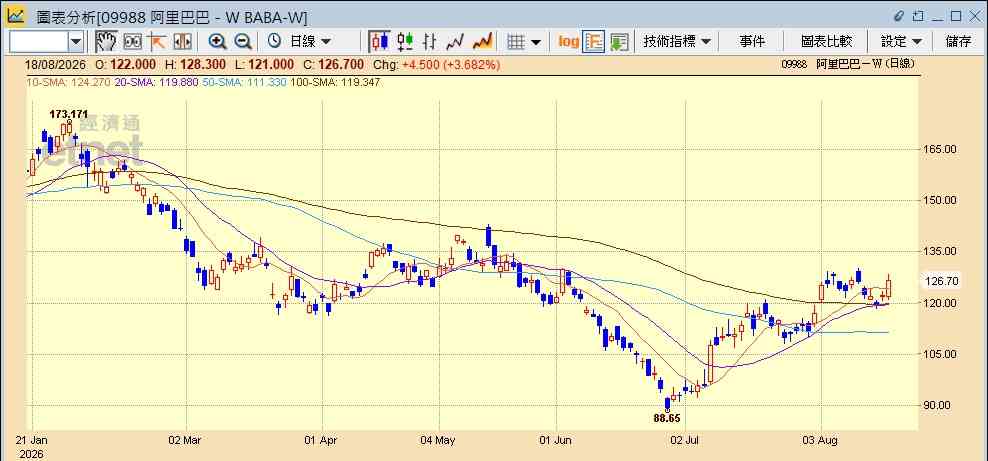This screenshot has height=461, width=988.
Task: Click the grid lines icon
Action: coord(516,42)
